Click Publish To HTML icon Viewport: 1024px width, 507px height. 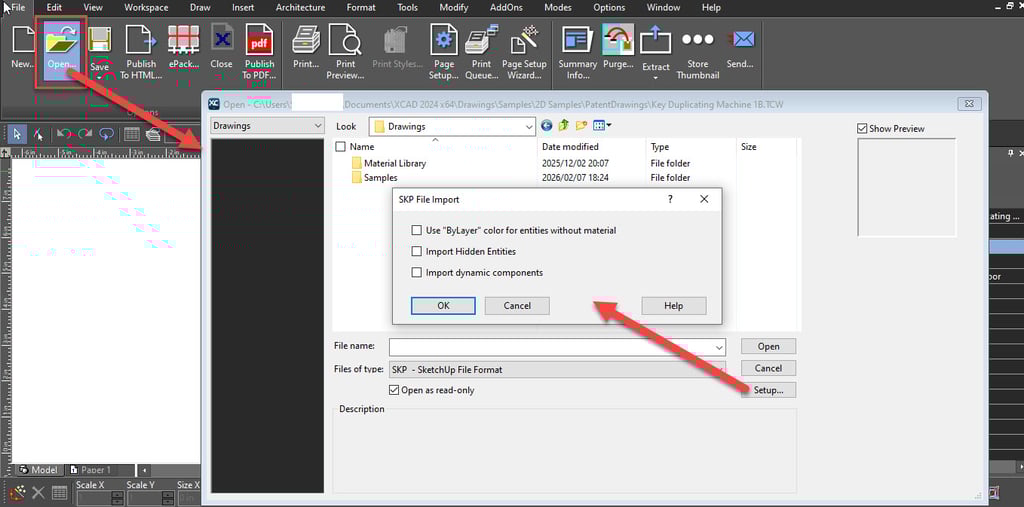point(141,40)
